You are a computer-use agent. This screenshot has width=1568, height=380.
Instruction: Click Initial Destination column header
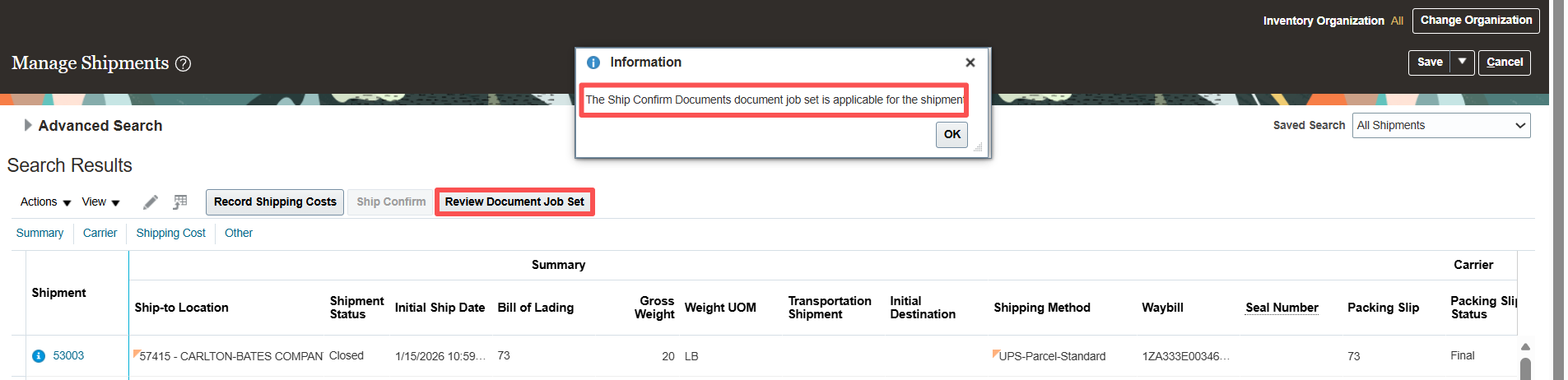coord(923,308)
